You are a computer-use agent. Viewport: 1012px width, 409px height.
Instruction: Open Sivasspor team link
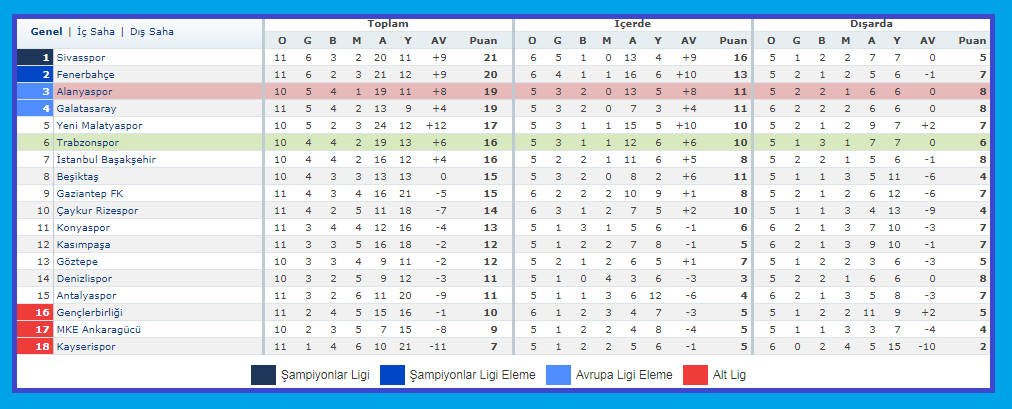tap(81, 58)
